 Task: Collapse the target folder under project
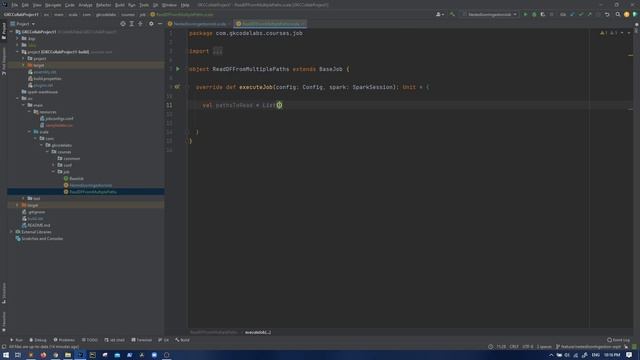coord(23,65)
